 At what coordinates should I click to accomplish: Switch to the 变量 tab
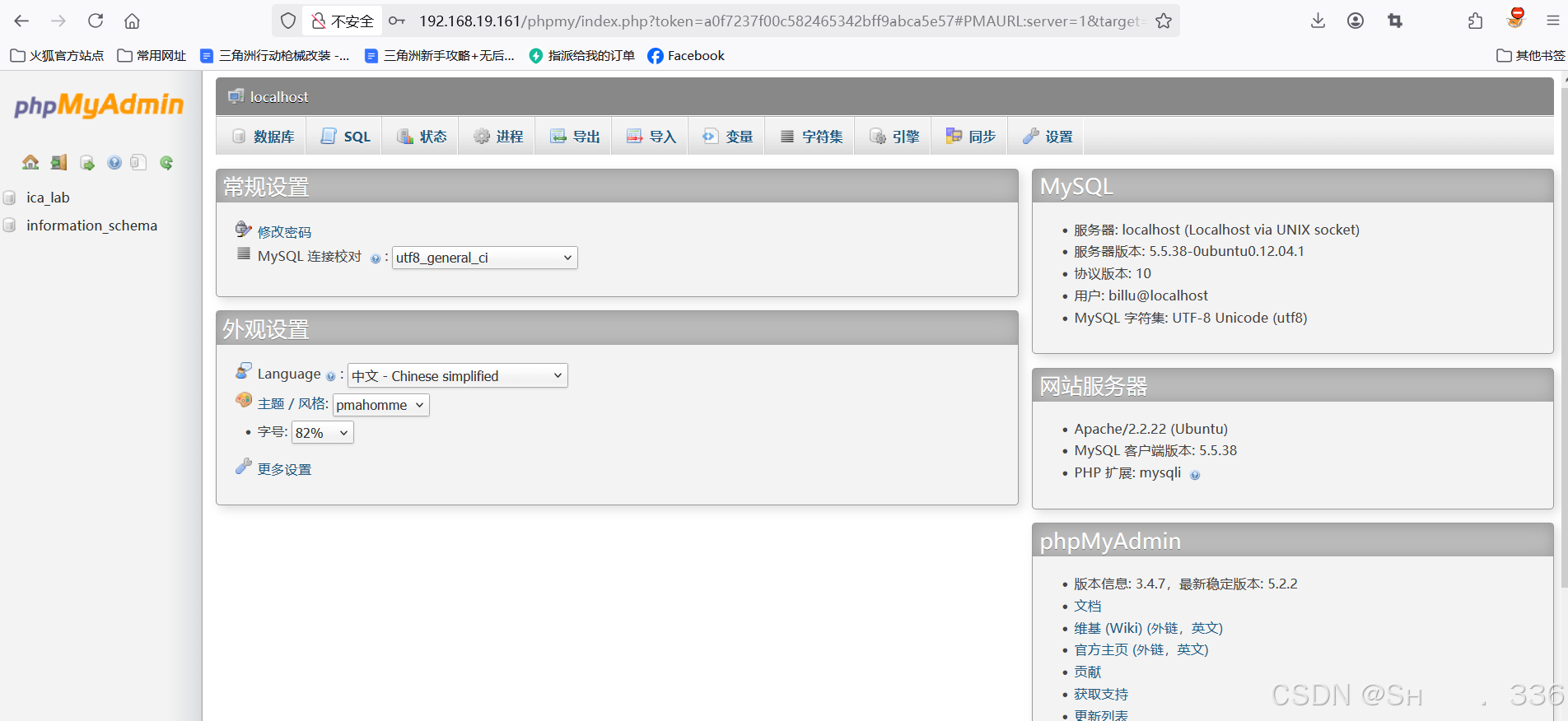727,137
